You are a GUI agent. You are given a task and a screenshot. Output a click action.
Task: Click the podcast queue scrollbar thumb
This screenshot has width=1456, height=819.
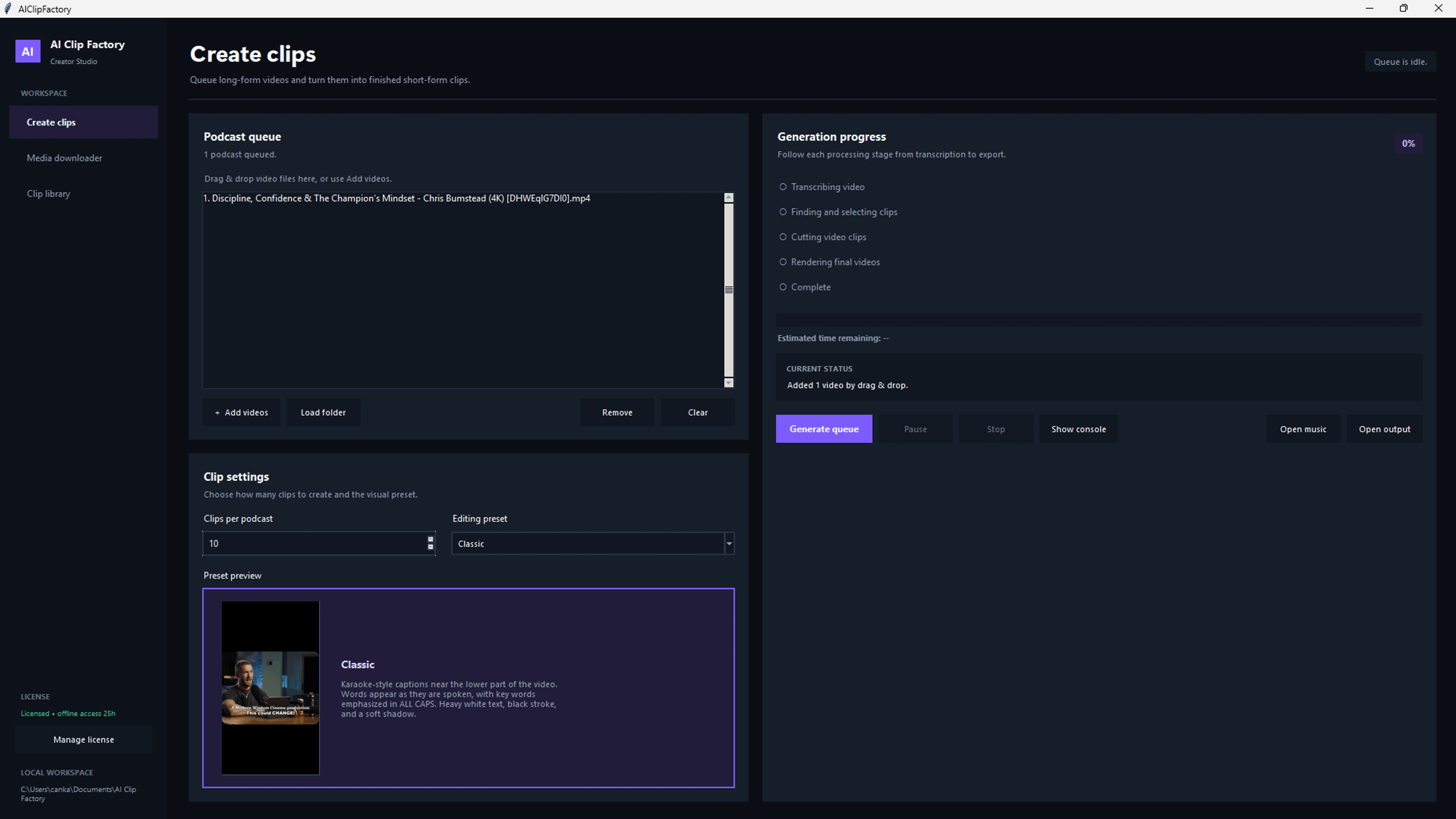[x=729, y=290]
